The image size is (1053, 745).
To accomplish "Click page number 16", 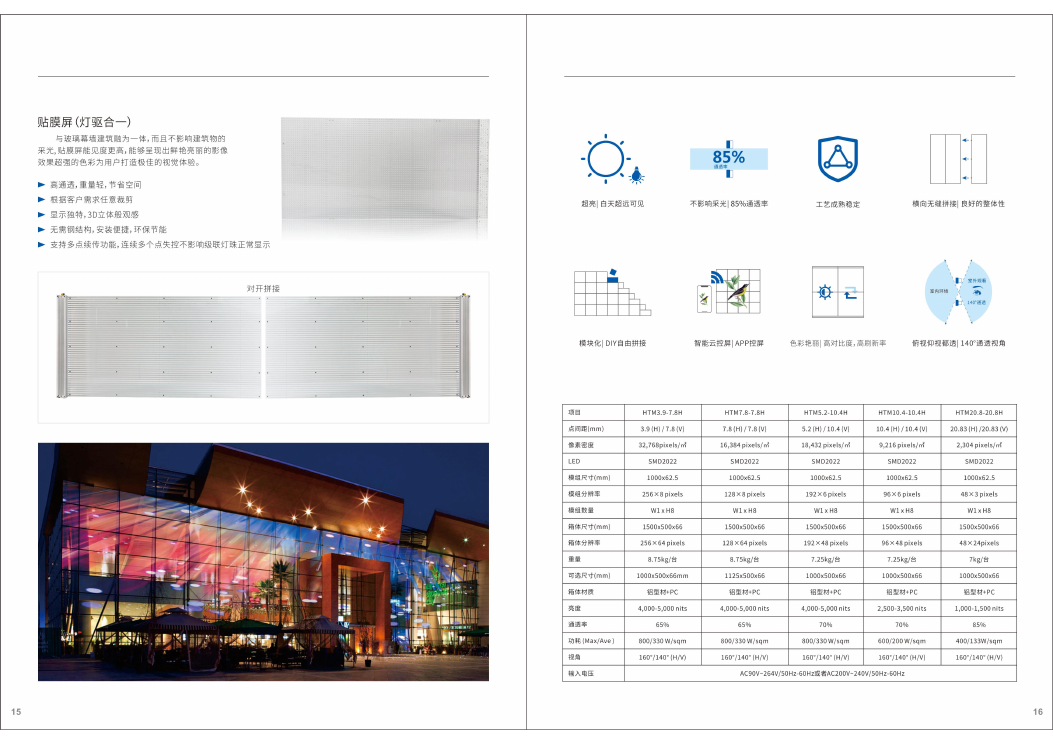I will pyautogui.click(x=1038, y=712).
